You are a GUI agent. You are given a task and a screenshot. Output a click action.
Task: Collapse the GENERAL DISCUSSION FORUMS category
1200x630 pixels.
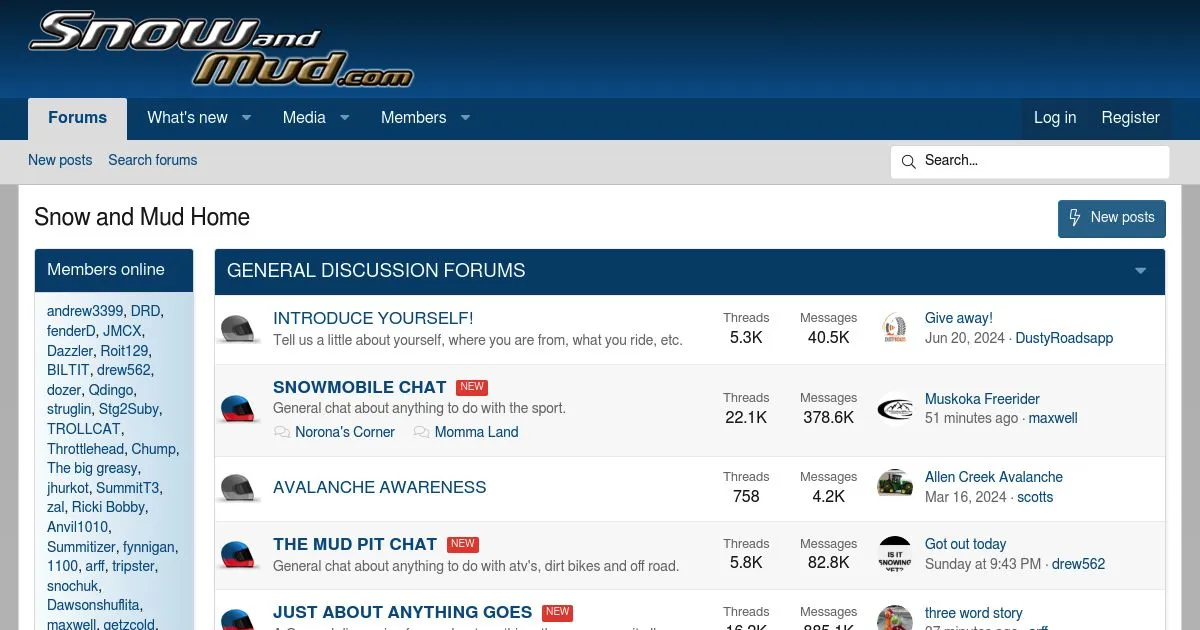pyautogui.click(x=1141, y=271)
